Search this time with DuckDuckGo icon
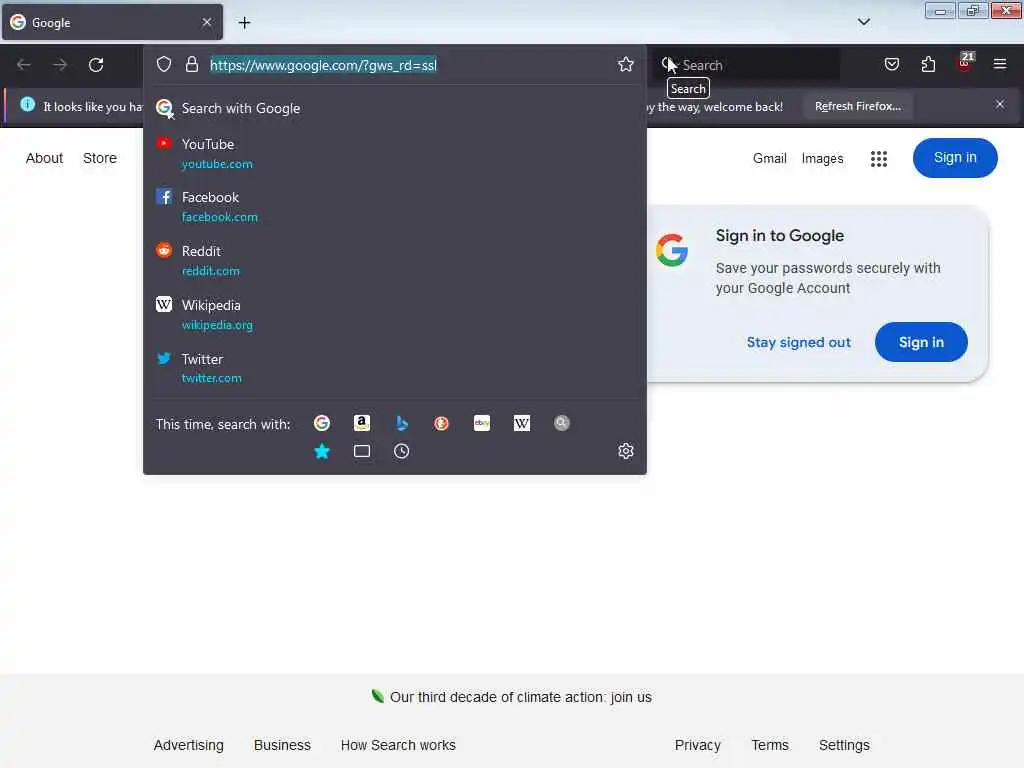This screenshot has width=1024, height=768. pos(441,423)
